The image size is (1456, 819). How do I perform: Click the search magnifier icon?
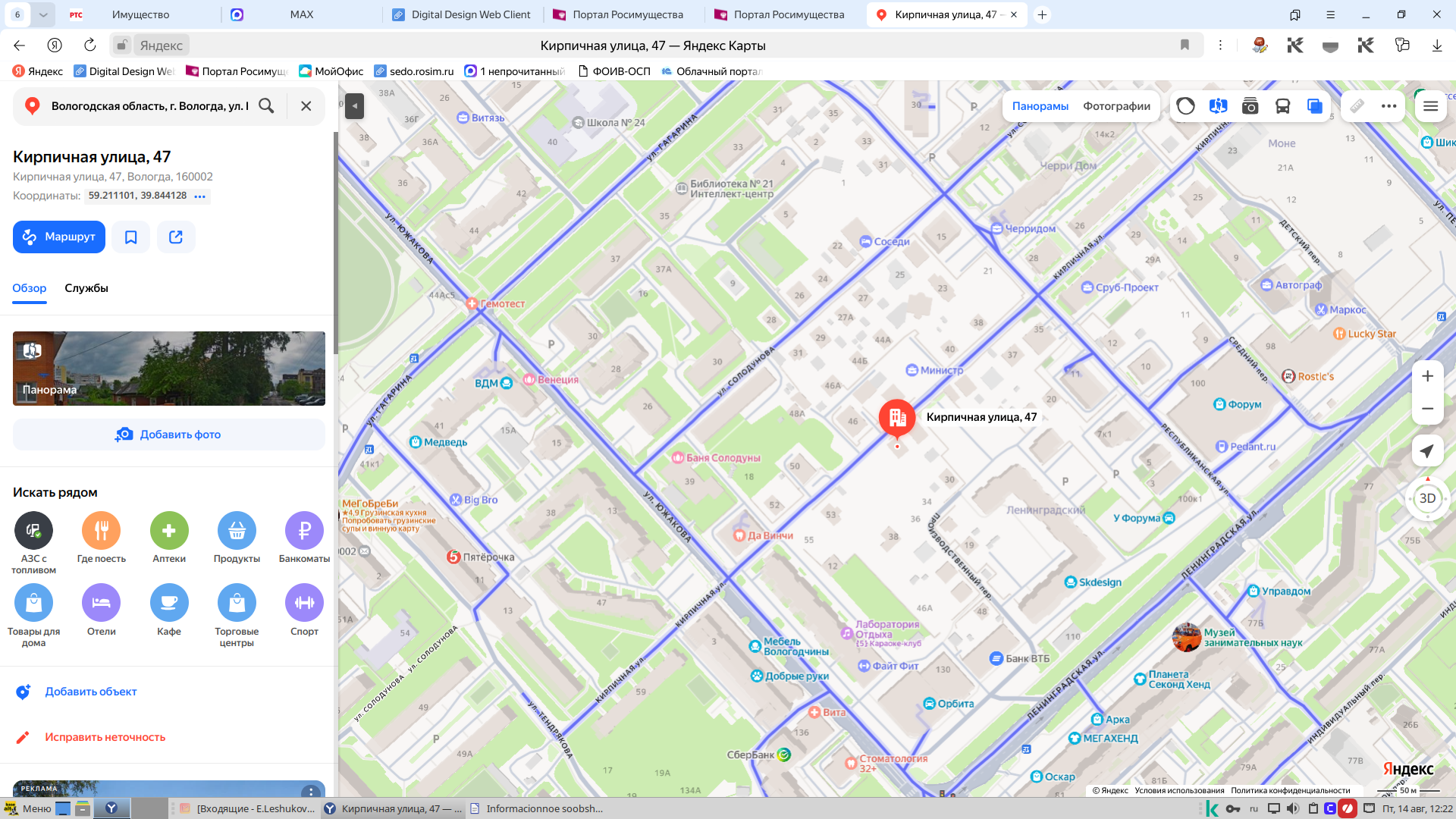pos(266,106)
